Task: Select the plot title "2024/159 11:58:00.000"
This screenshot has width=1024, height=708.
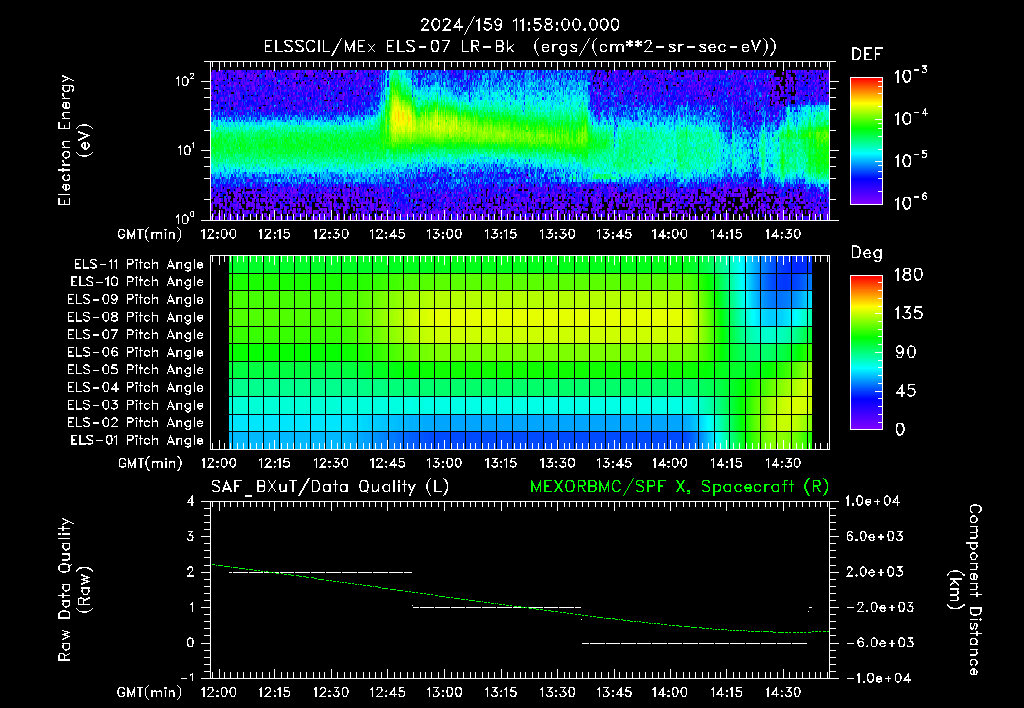Action: pos(520,25)
